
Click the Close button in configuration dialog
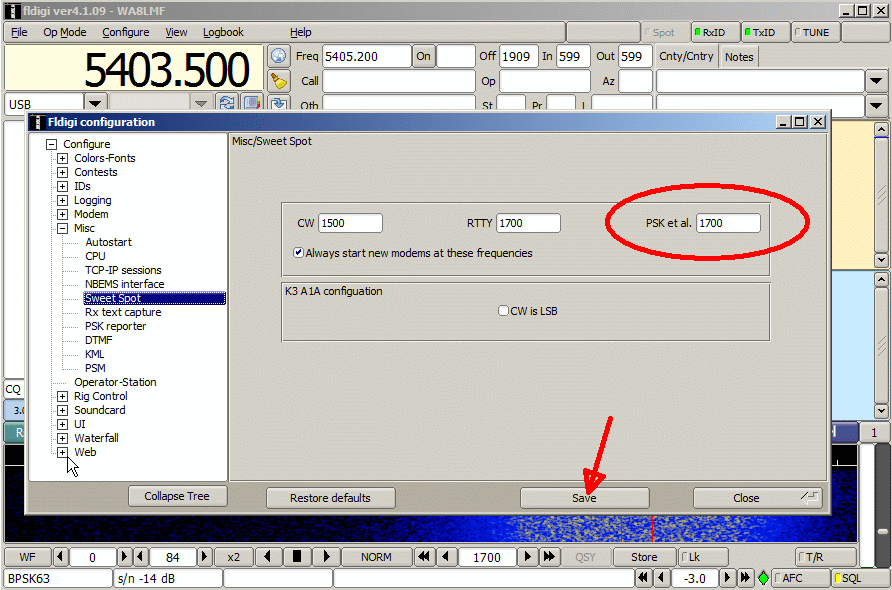pos(757,498)
